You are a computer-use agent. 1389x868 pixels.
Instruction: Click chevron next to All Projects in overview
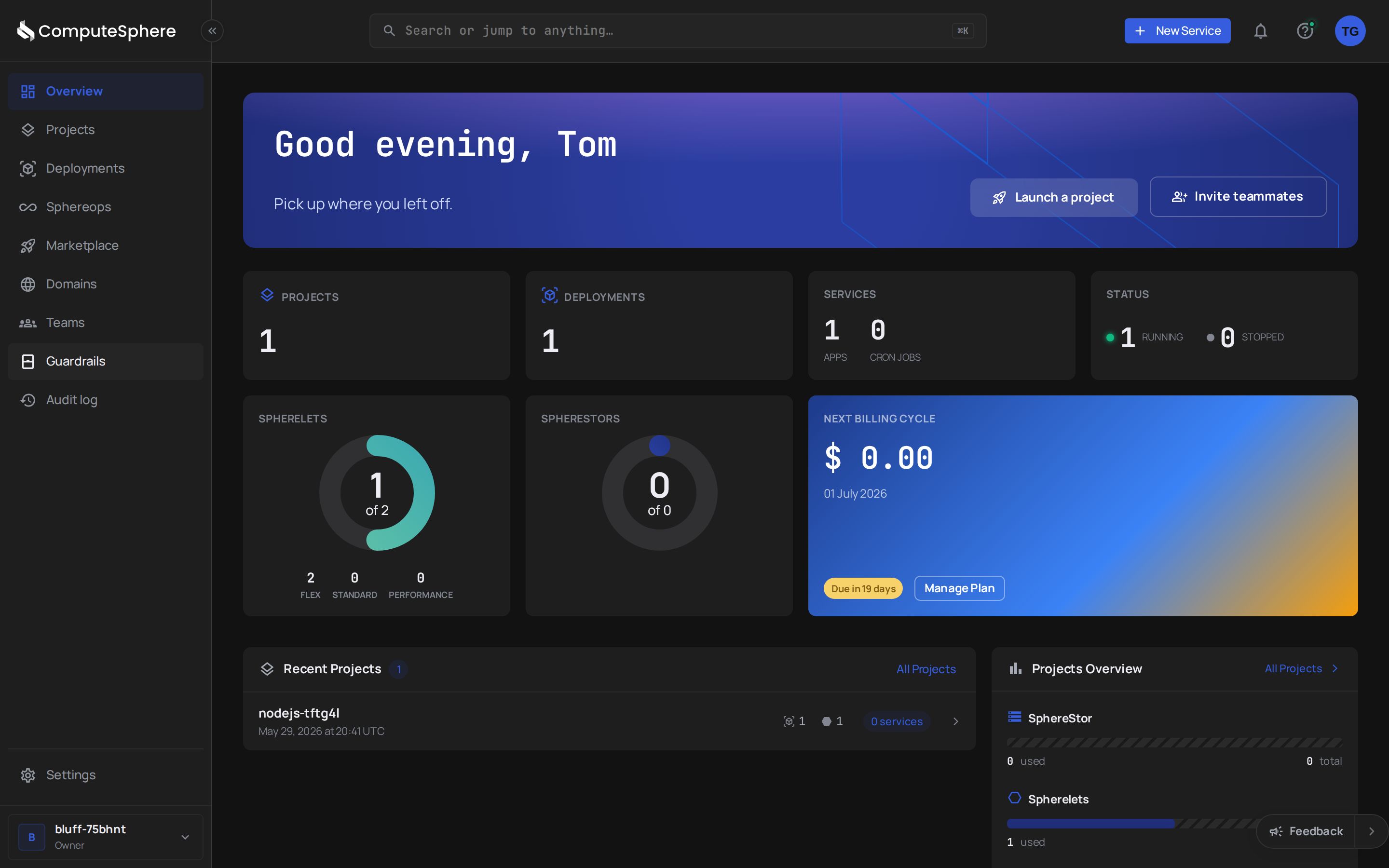point(1335,668)
